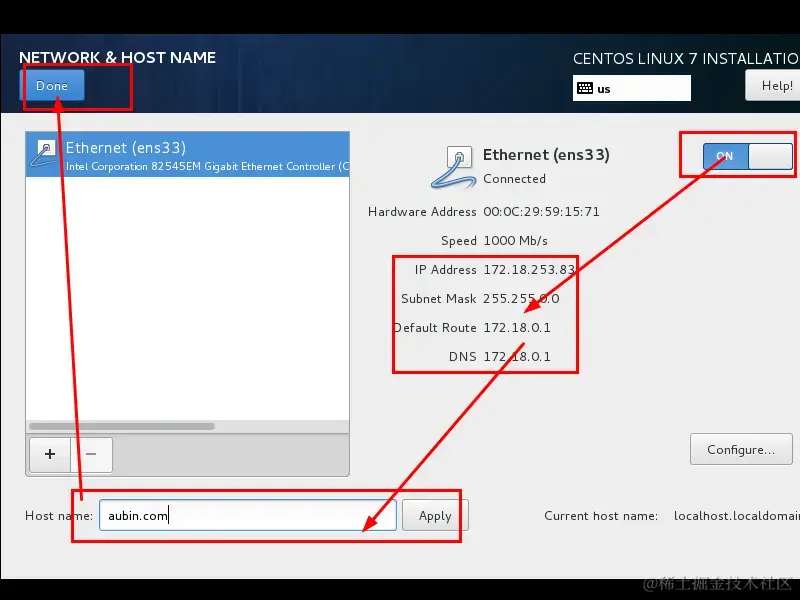Viewport: 800px width, 600px height.
Task: Apply the host name
Action: 435,516
